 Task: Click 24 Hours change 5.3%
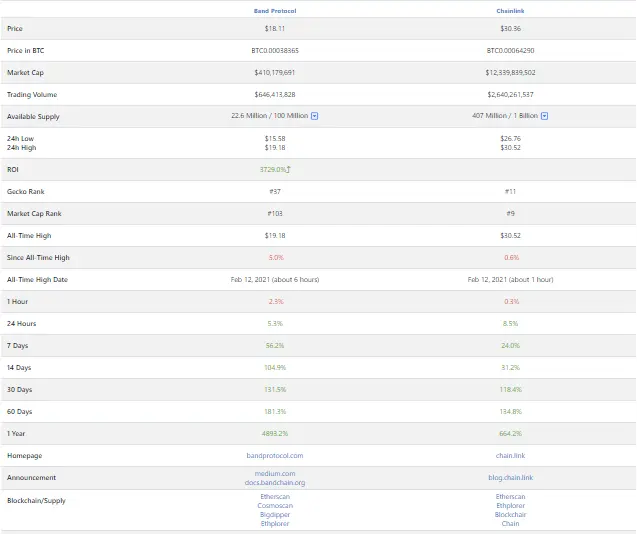point(275,323)
